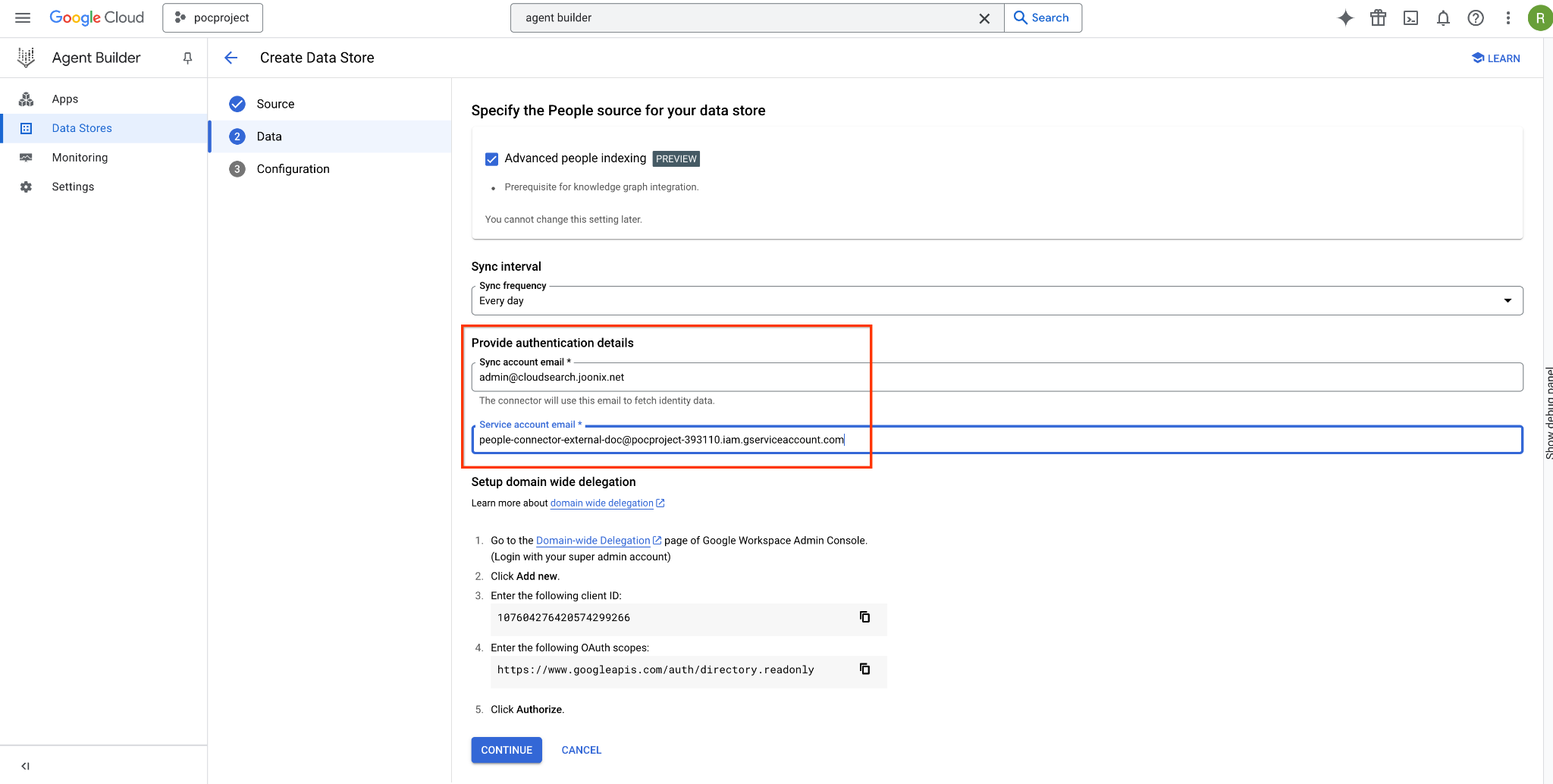The height and width of the screenshot is (784, 1553).
Task: Click the Search button
Action: tap(1043, 17)
